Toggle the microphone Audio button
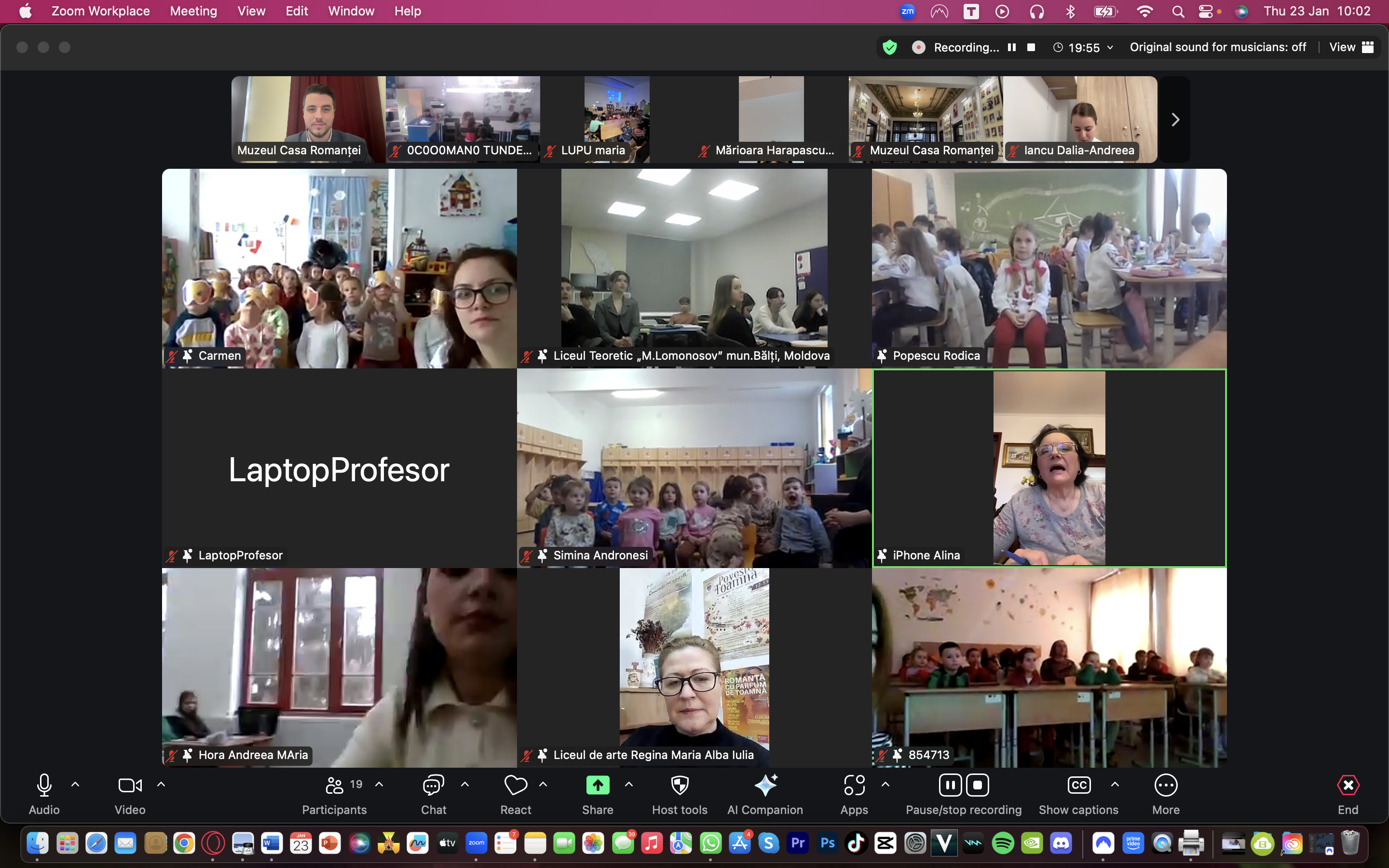 pyautogui.click(x=44, y=786)
